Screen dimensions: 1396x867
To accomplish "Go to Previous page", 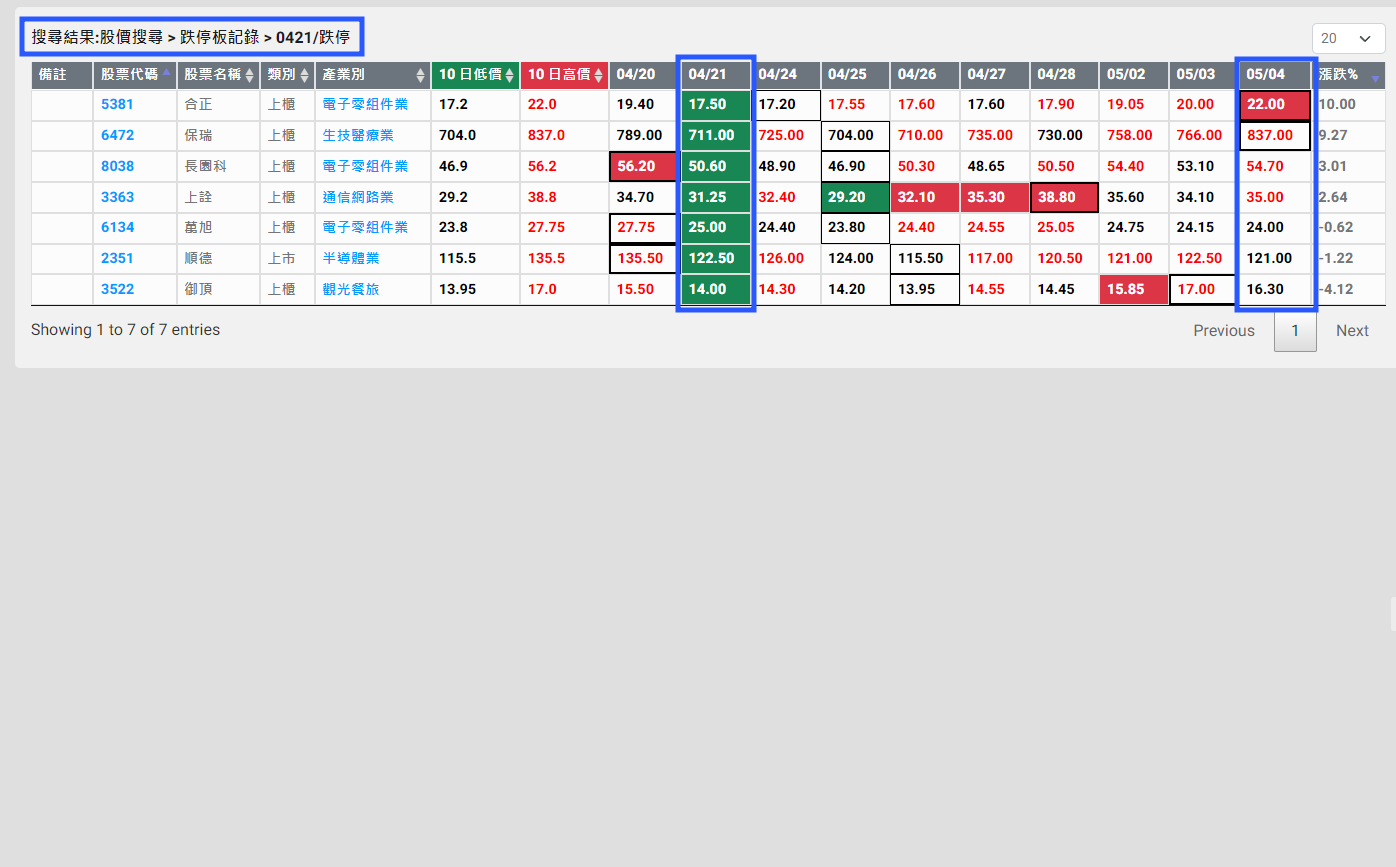I will click(x=1223, y=331).
